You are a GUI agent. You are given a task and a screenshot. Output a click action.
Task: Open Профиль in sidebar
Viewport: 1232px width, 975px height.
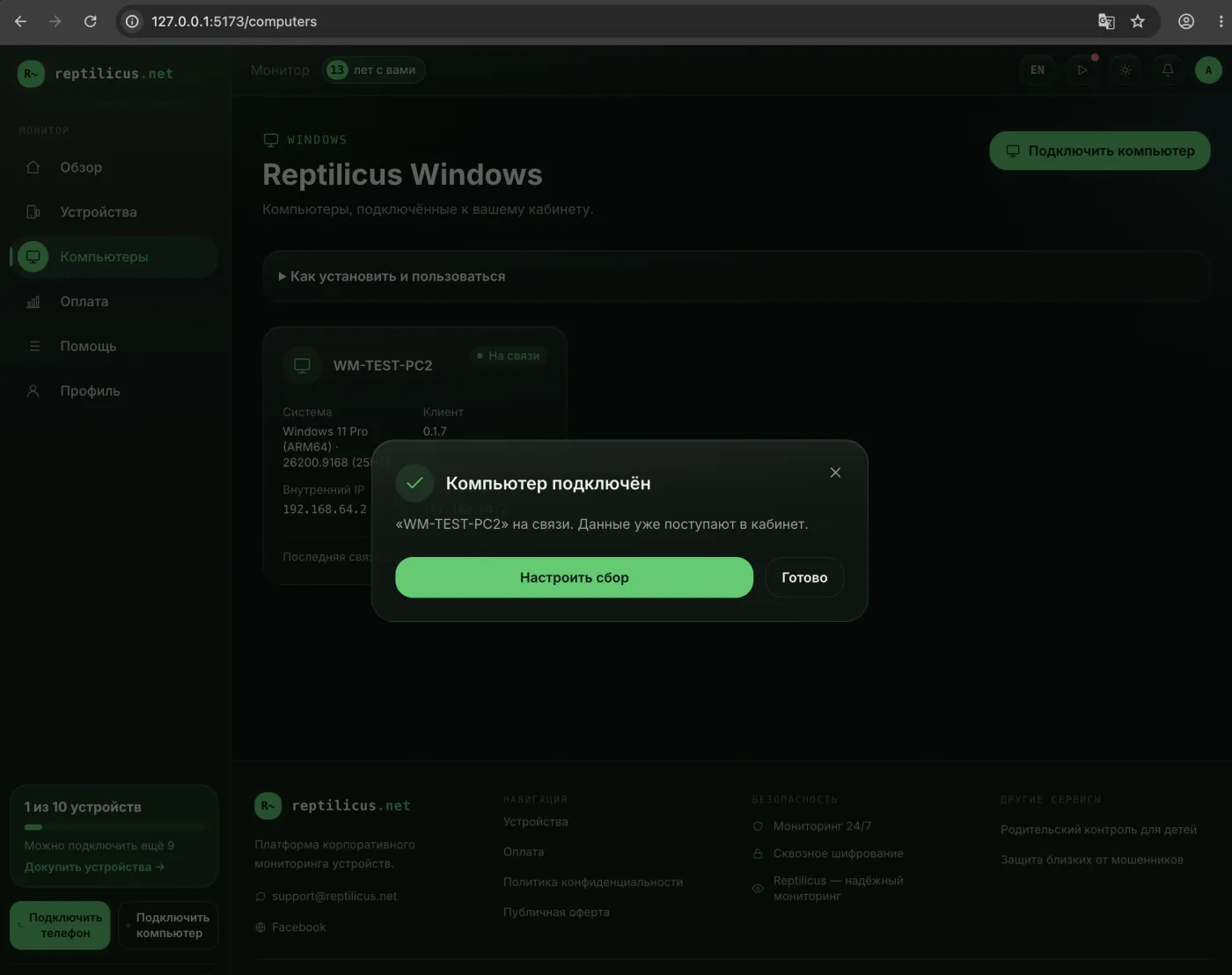[114, 391]
